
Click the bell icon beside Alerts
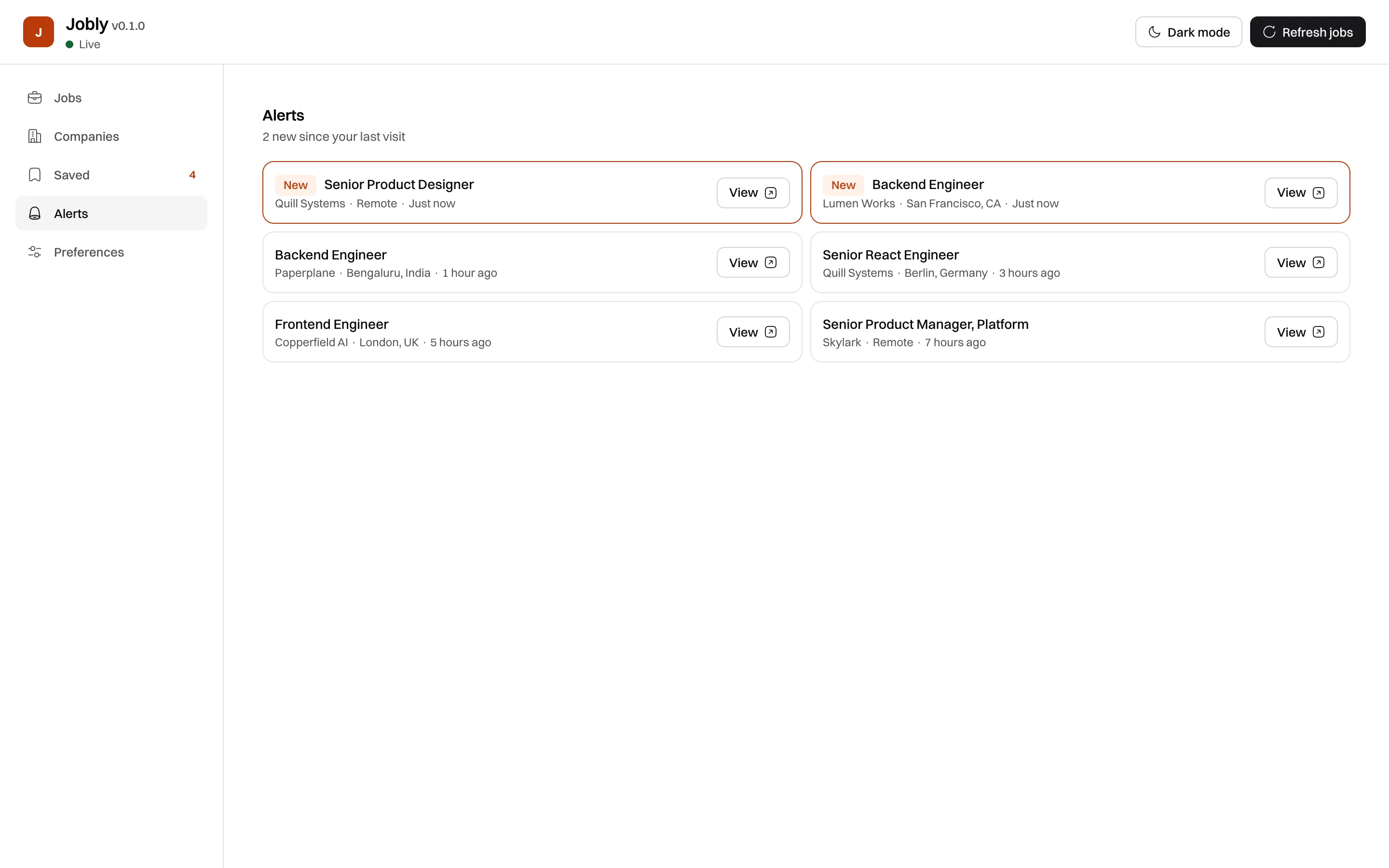(x=34, y=213)
